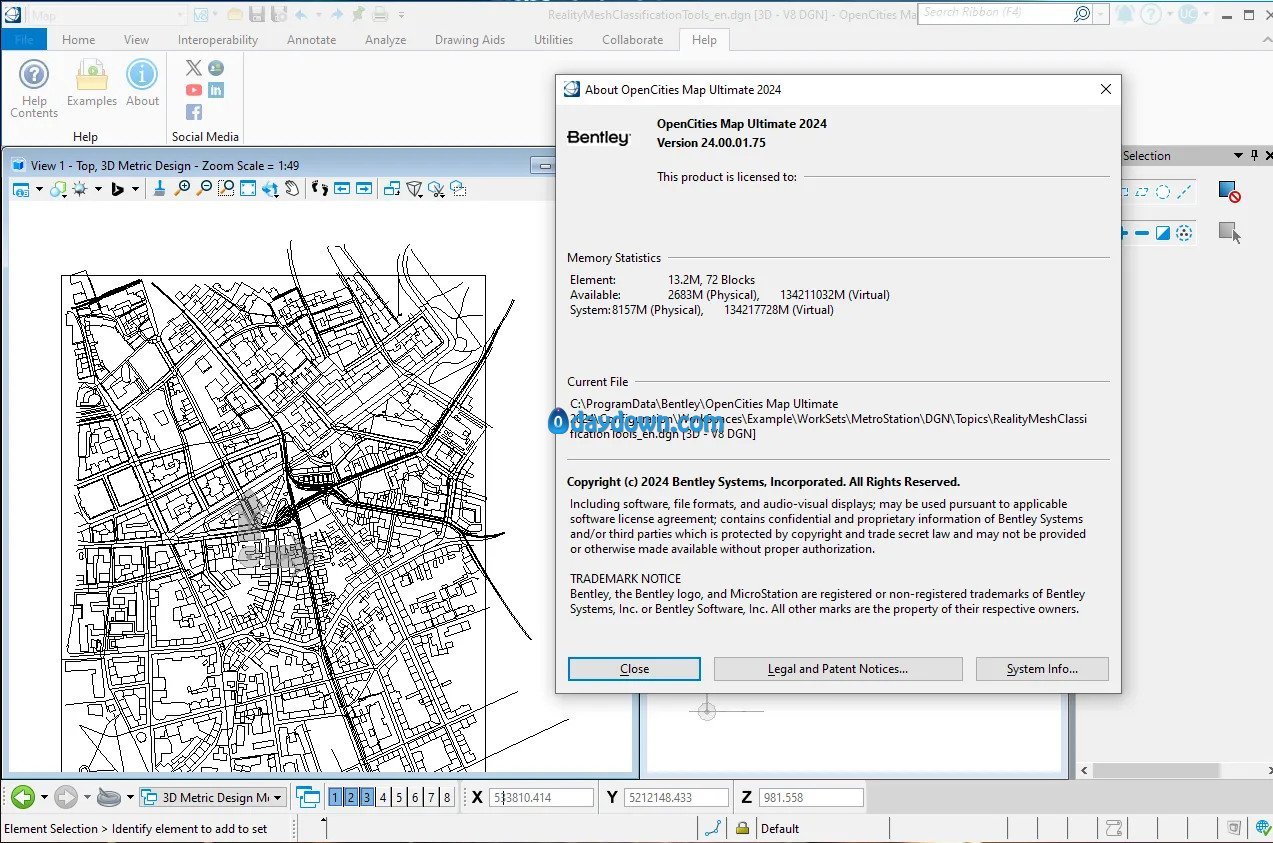Toggle view 8 in view toggles
The width and height of the screenshot is (1273, 843).
tap(447, 797)
